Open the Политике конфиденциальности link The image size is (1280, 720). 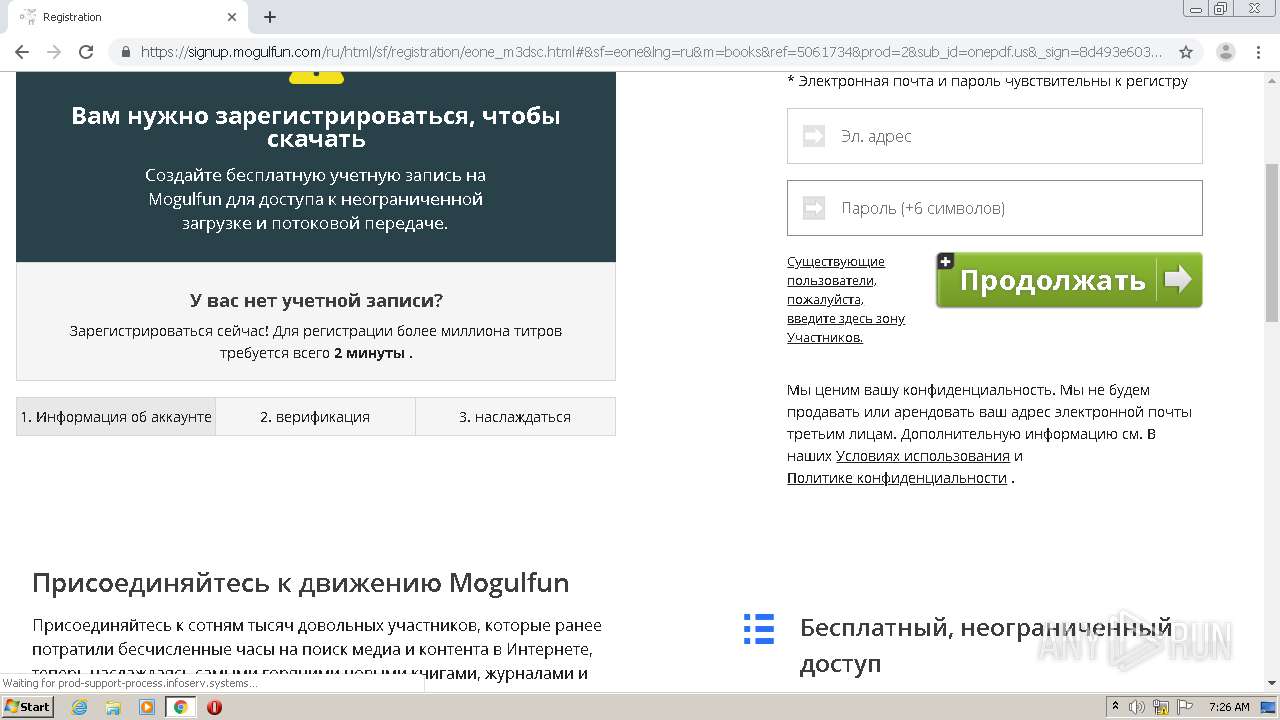coord(897,478)
